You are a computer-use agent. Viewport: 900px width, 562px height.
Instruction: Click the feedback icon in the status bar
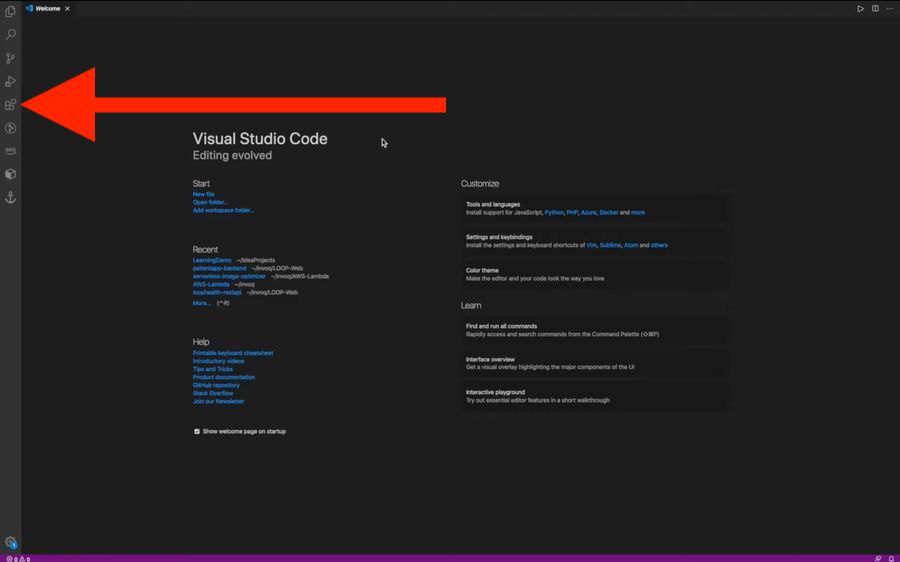(x=878, y=559)
